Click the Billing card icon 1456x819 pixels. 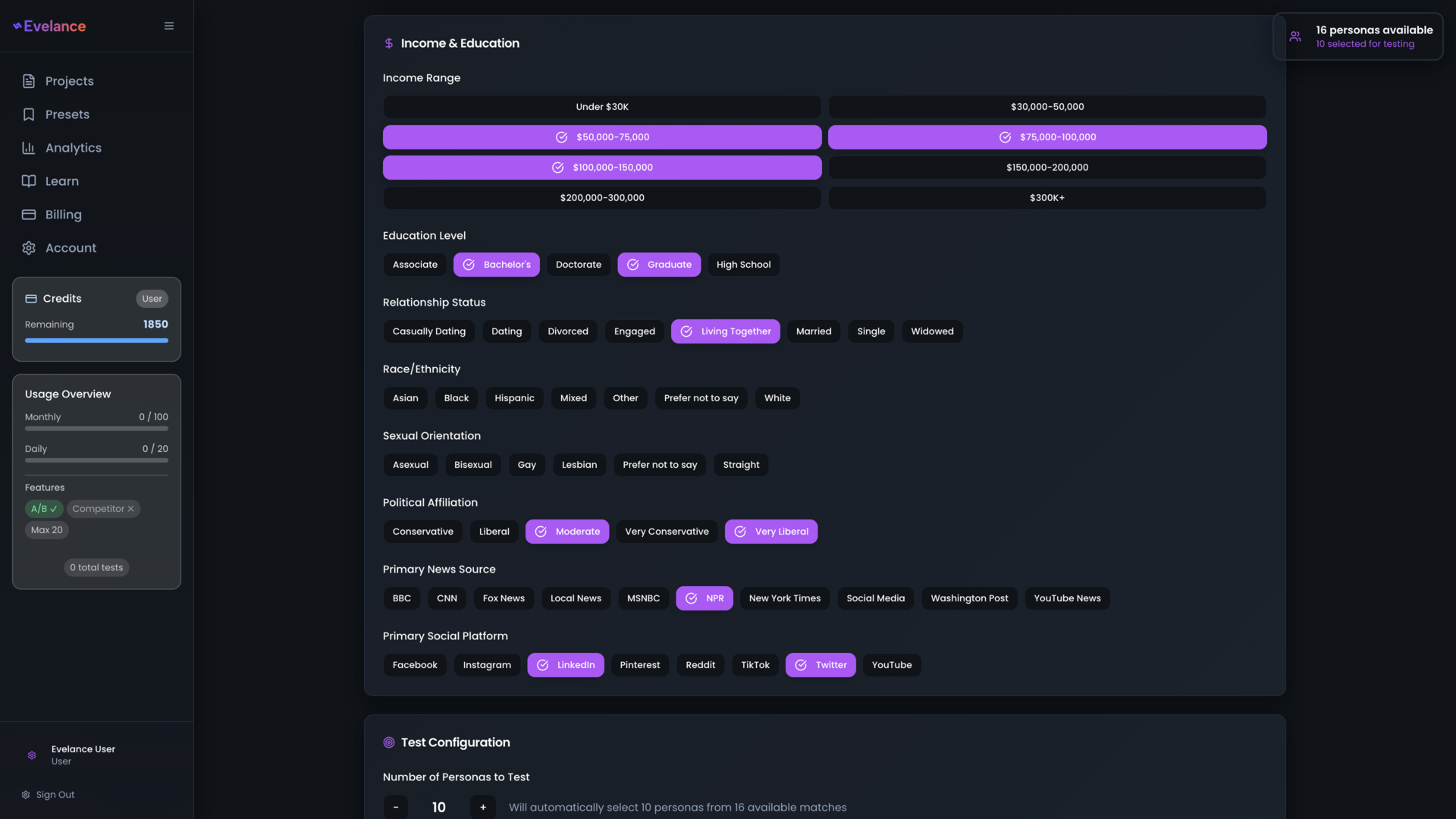click(29, 215)
